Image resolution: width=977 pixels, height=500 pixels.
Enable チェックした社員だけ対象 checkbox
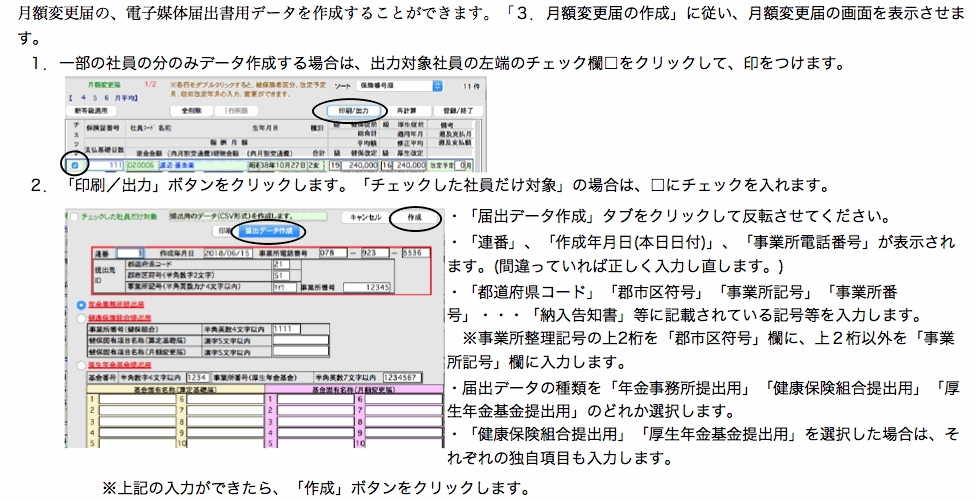[74, 216]
